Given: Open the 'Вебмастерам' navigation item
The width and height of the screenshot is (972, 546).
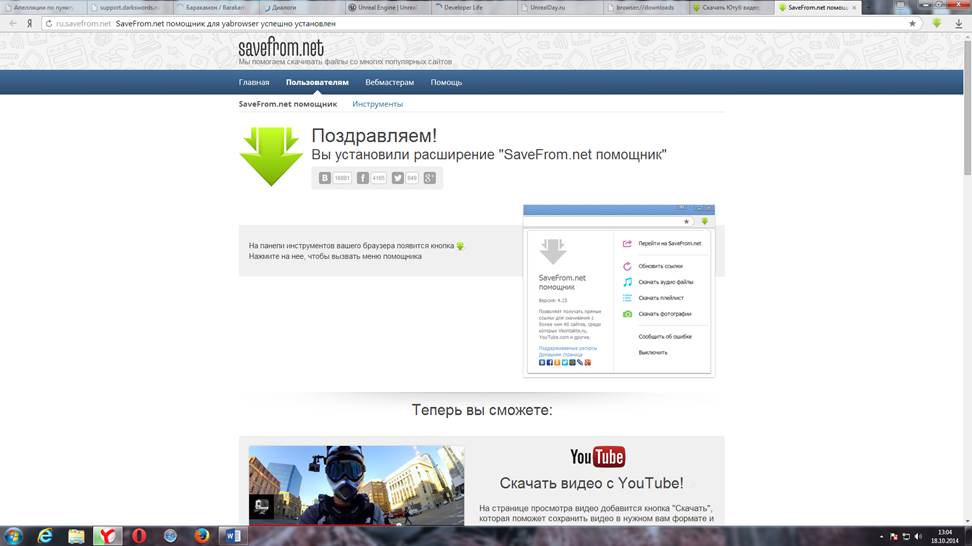Looking at the screenshot, I should click(389, 82).
